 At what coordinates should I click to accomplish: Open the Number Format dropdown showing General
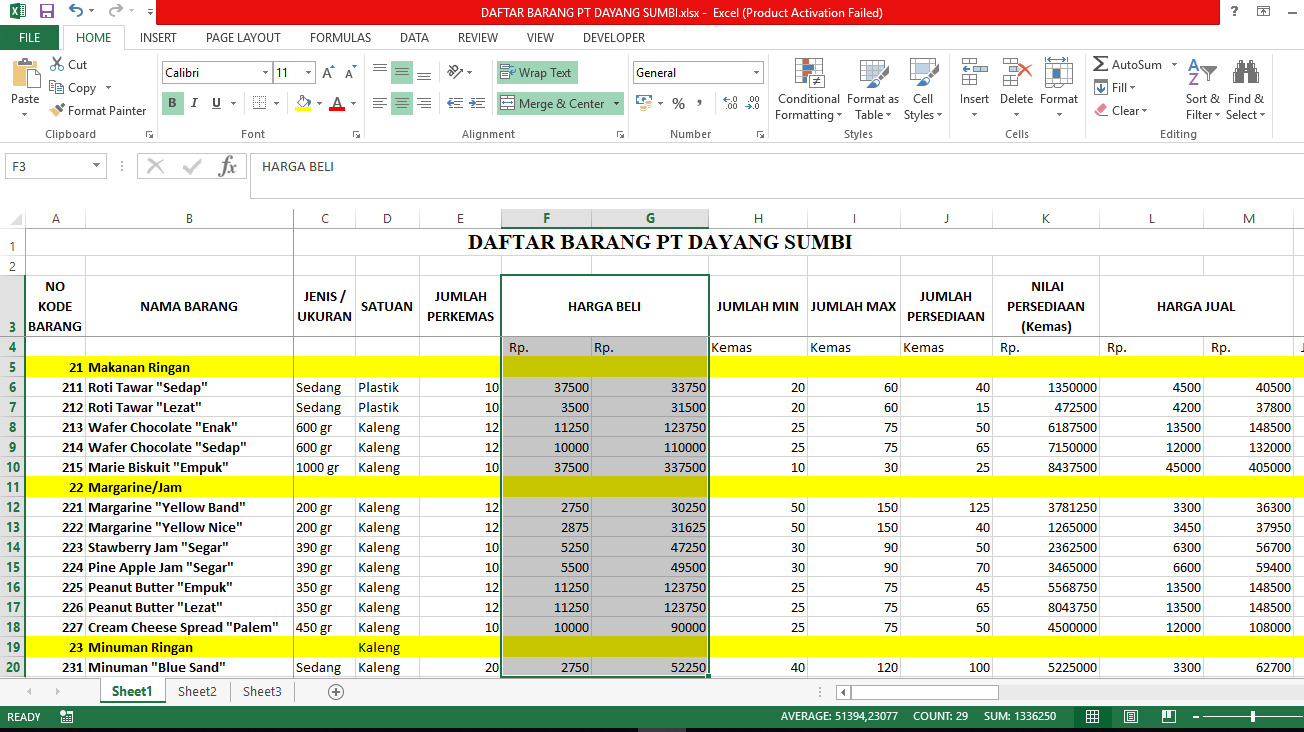[x=697, y=72]
